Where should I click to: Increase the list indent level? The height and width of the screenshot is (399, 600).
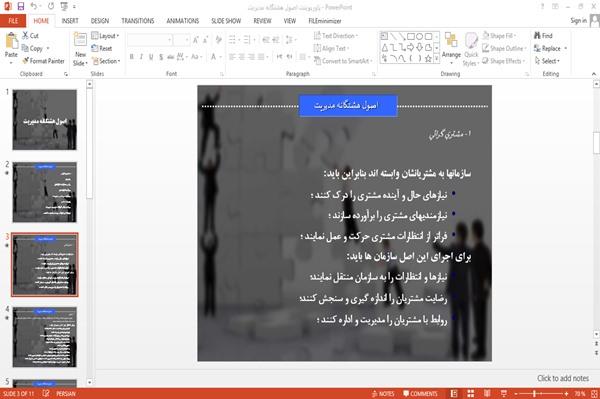click(276, 39)
